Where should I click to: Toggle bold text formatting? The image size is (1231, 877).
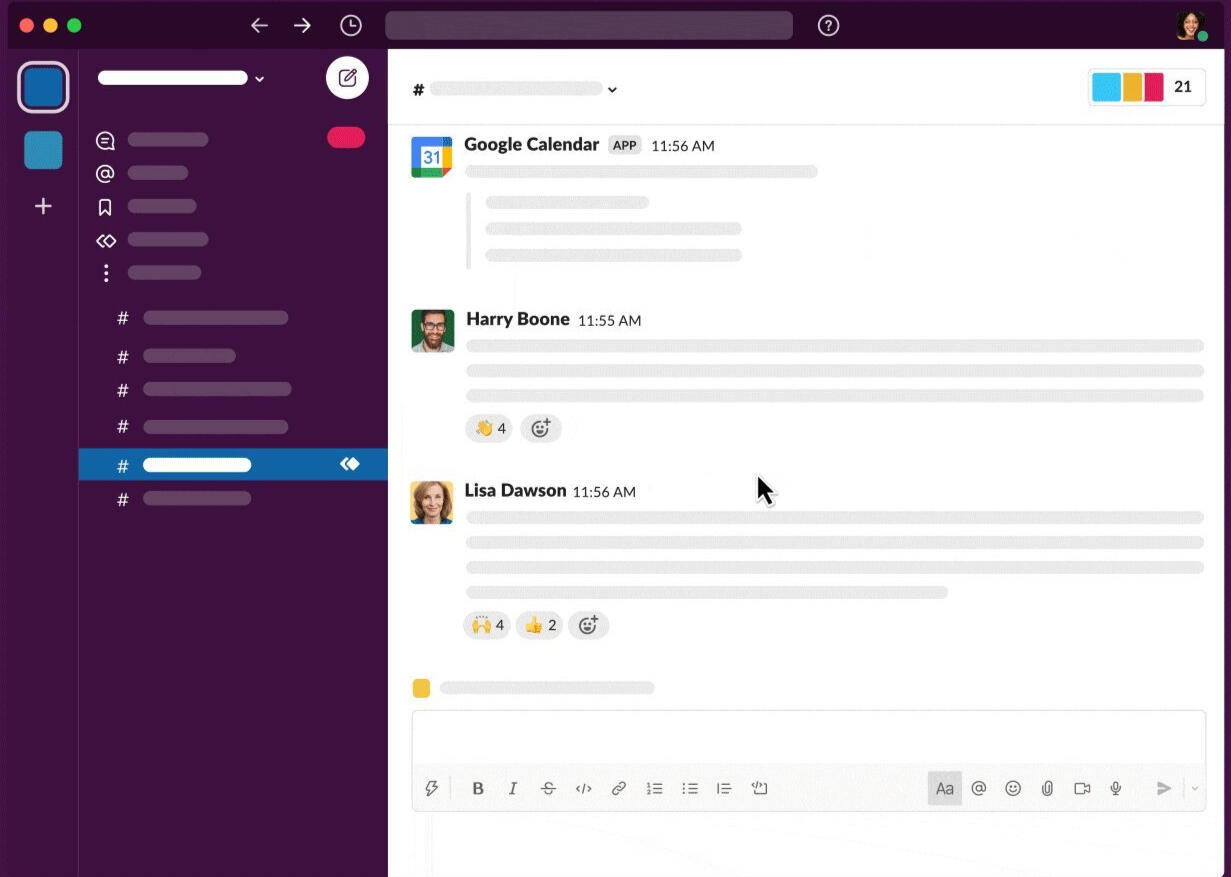tap(478, 788)
